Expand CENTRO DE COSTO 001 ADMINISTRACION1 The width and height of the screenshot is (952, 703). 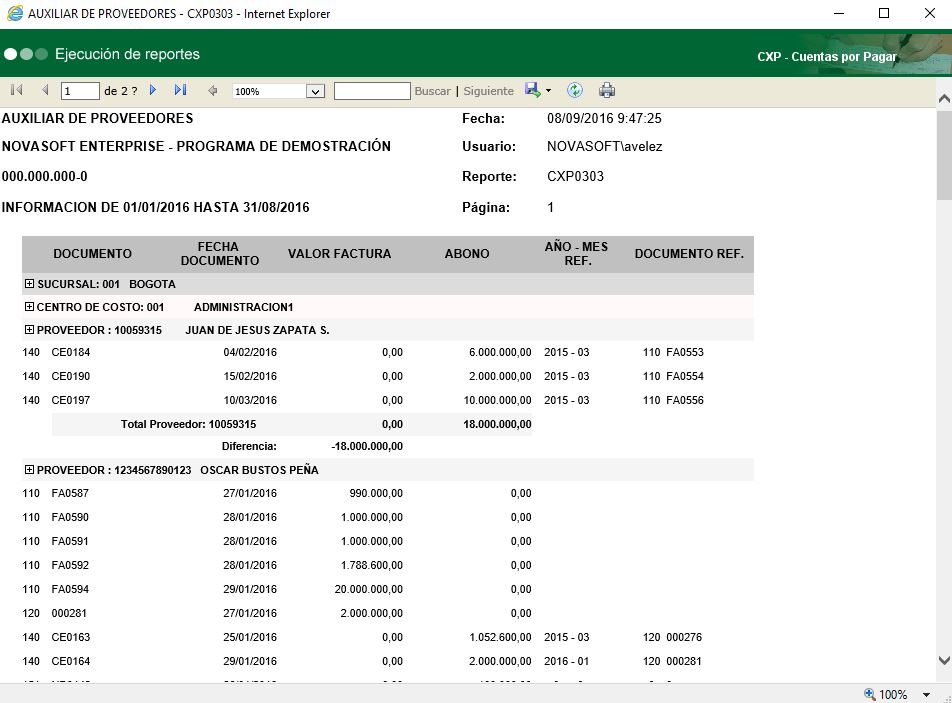point(27,307)
